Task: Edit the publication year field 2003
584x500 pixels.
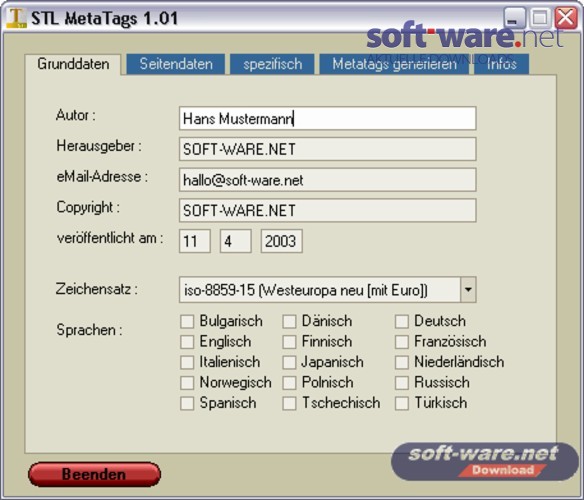Action: click(x=282, y=241)
